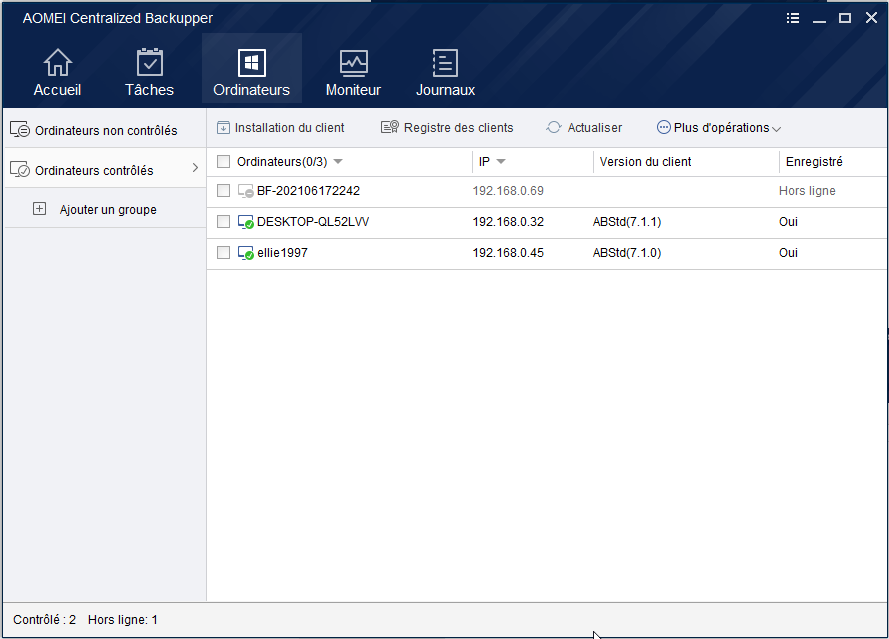Click the Actualiser button text

coord(595,128)
